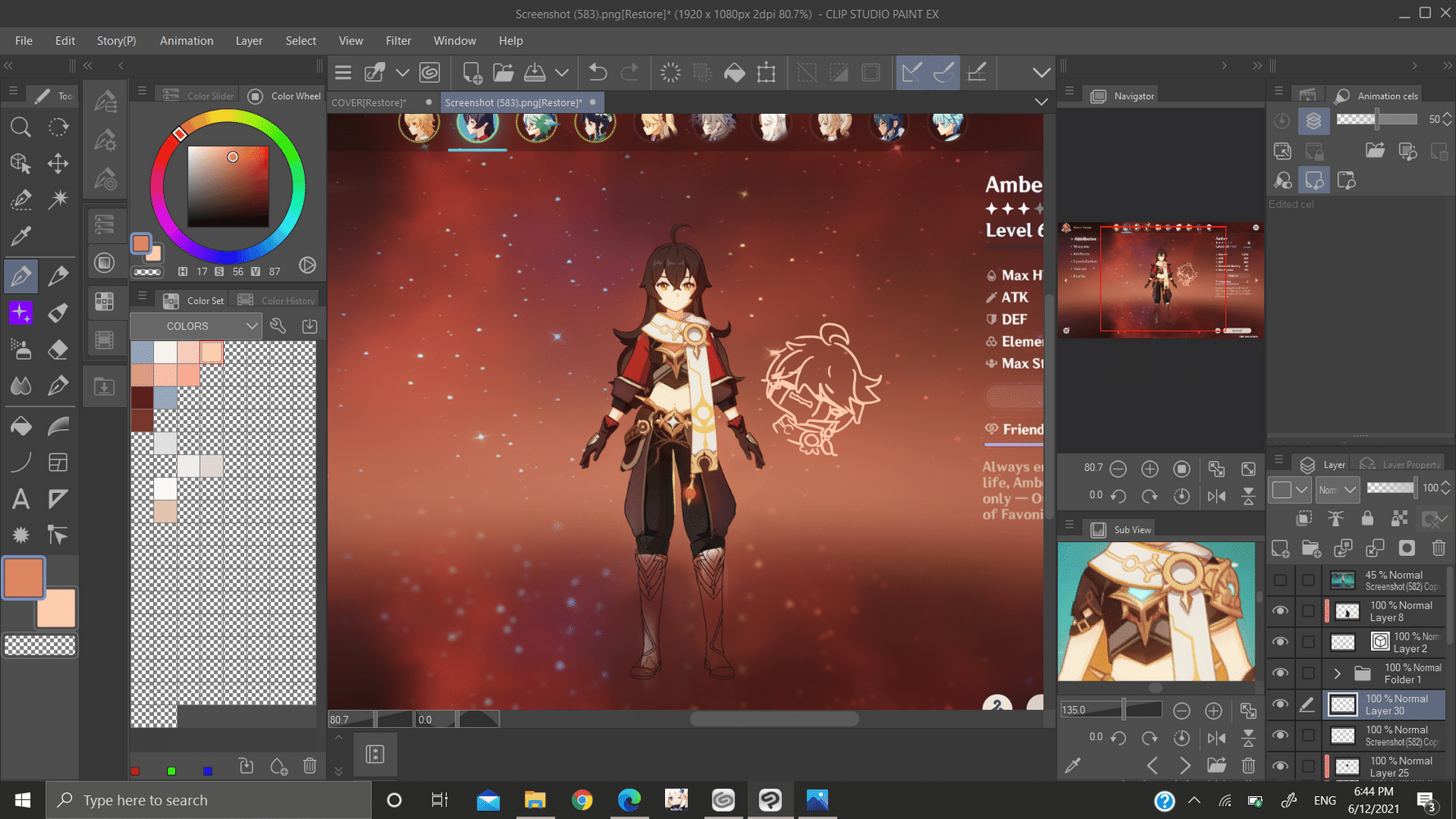Select the Text tool
Image resolution: width=1456 pixels, height=819 pixels.
pyautogui.click(x=21, y=498)
